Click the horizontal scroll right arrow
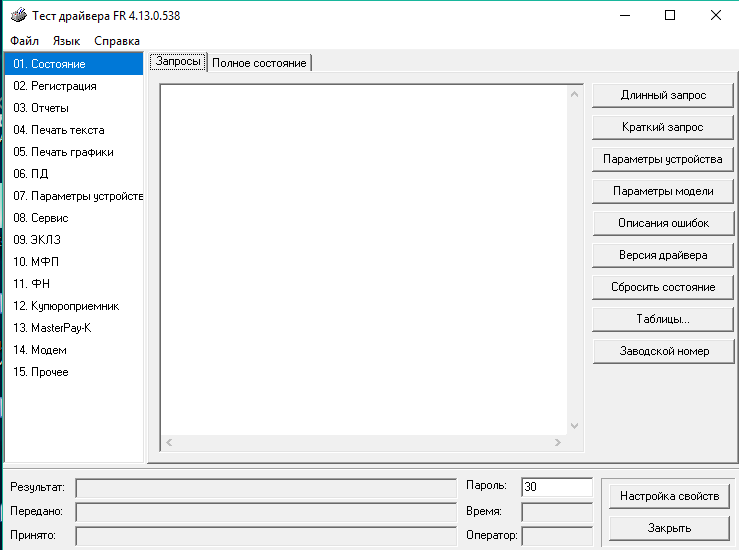The image size is (739, 550). coord(558,443)
